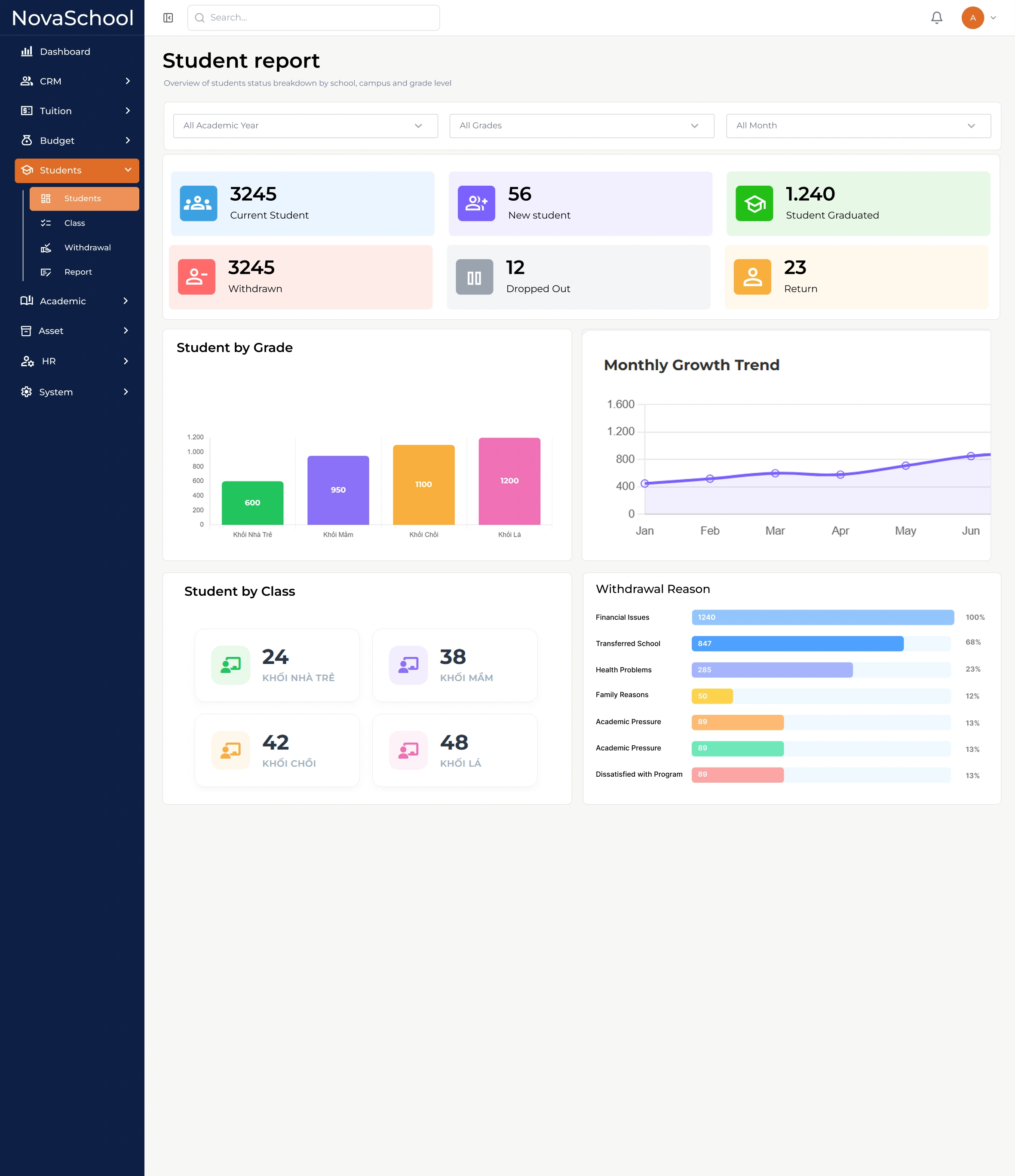Open the All Academic Year dropdown
Screen dimensions: 1015x1176
tap(305, 126)
